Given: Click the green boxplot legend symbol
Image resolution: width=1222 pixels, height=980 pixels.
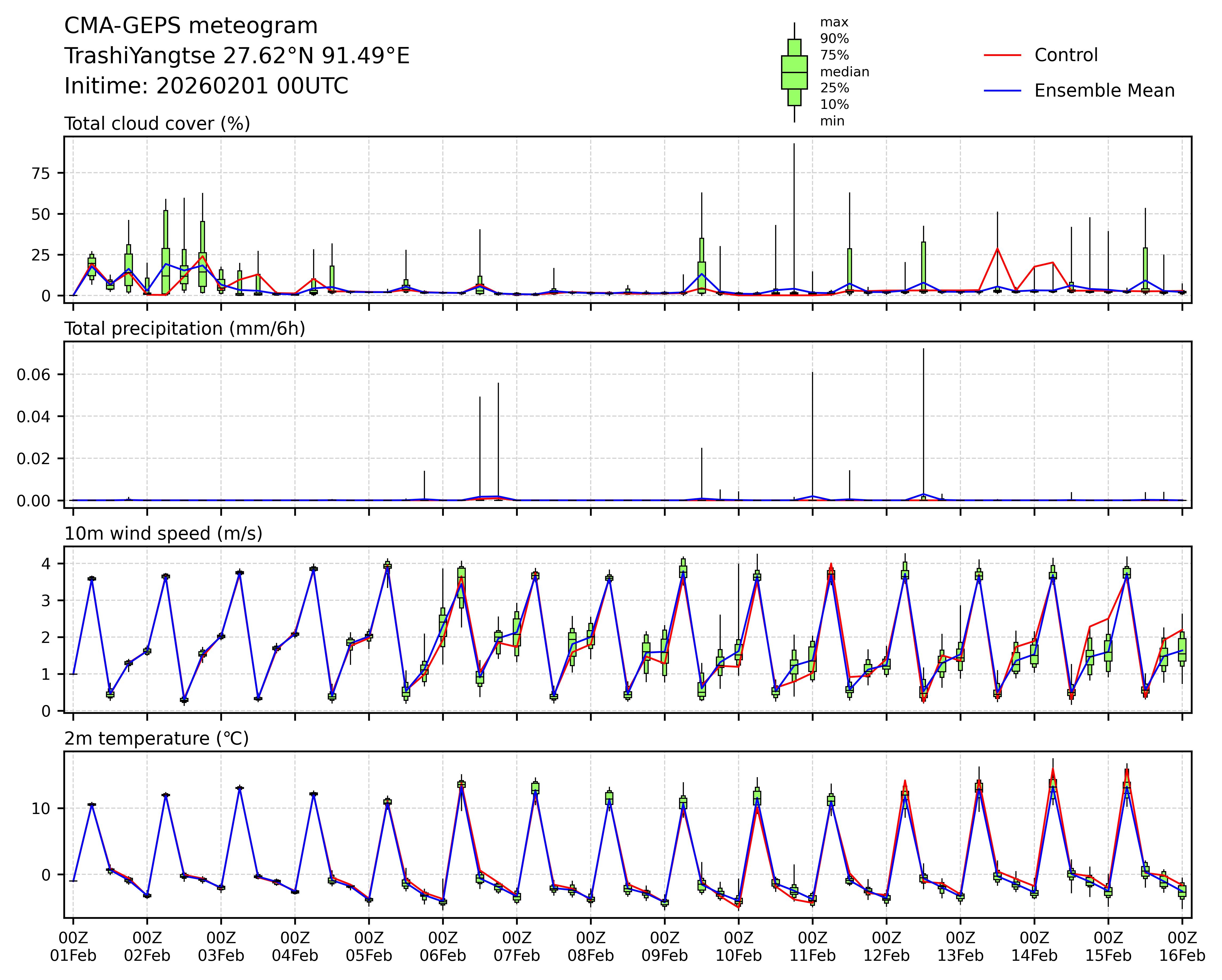Looking at the screenshot, I should click(794, 73).
